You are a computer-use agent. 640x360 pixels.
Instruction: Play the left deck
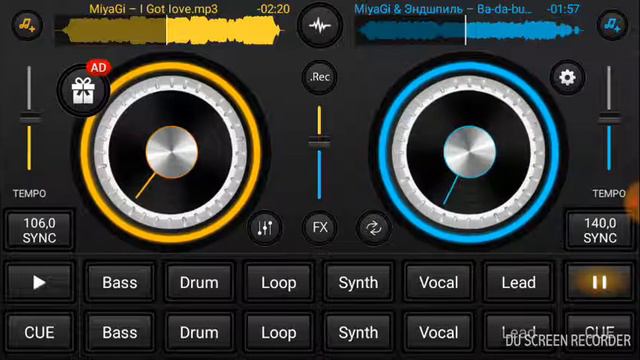click(x=39, y=282)
